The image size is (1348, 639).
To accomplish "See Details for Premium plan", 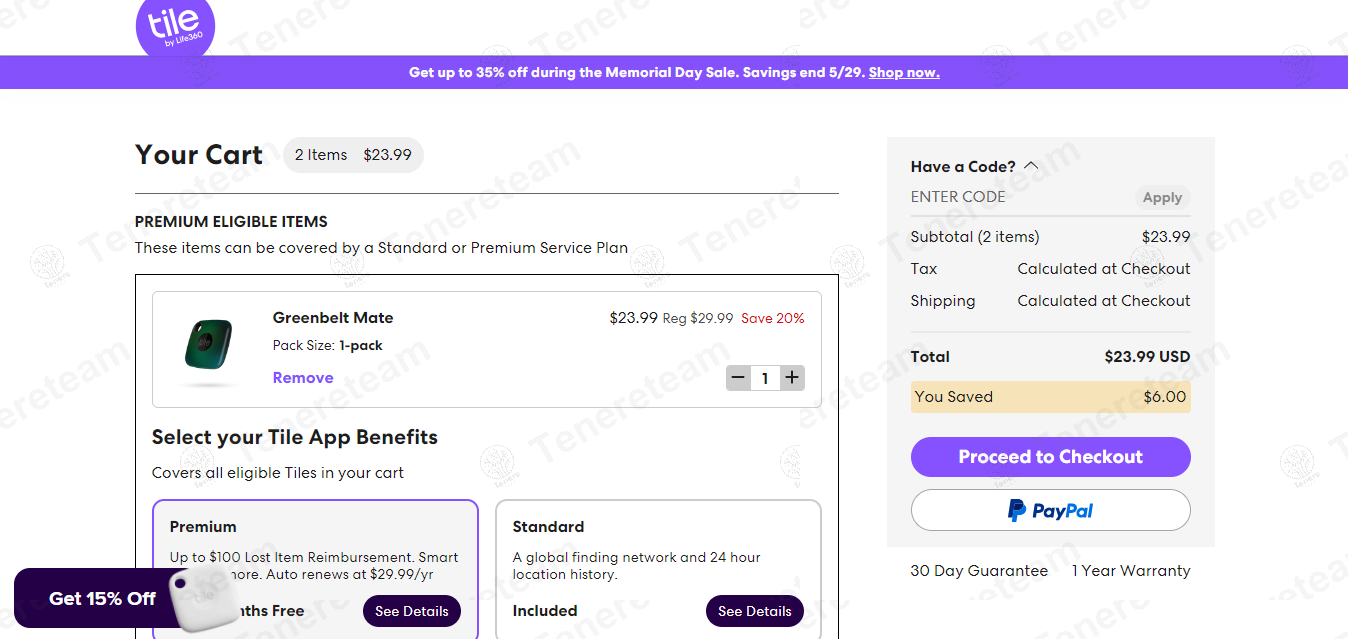I will tap(412, 611).
